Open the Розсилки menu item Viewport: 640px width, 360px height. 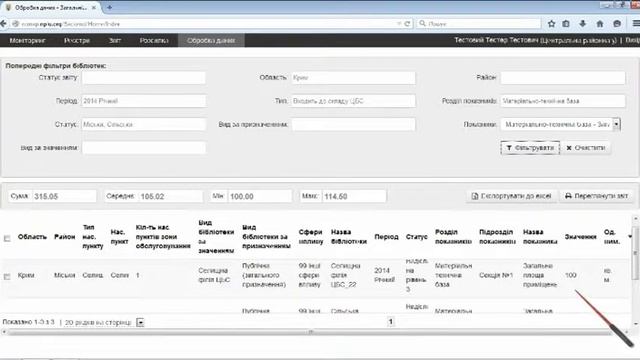154,40
